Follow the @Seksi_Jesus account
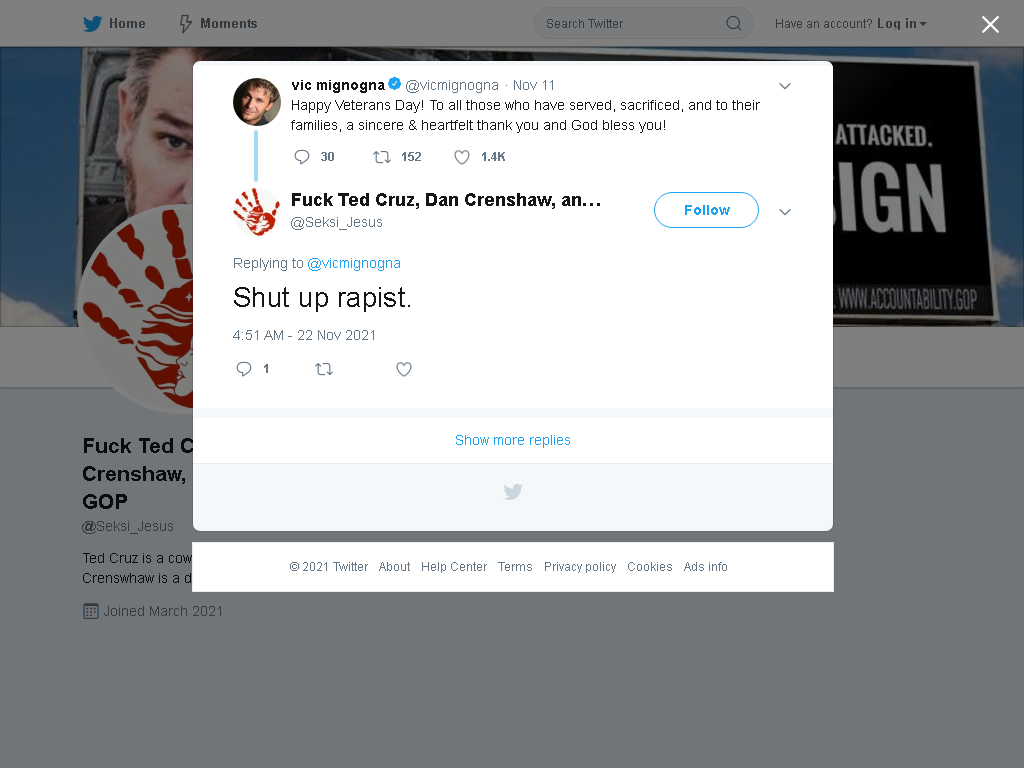Screen dimensions: 1024x768 point(706,210)
